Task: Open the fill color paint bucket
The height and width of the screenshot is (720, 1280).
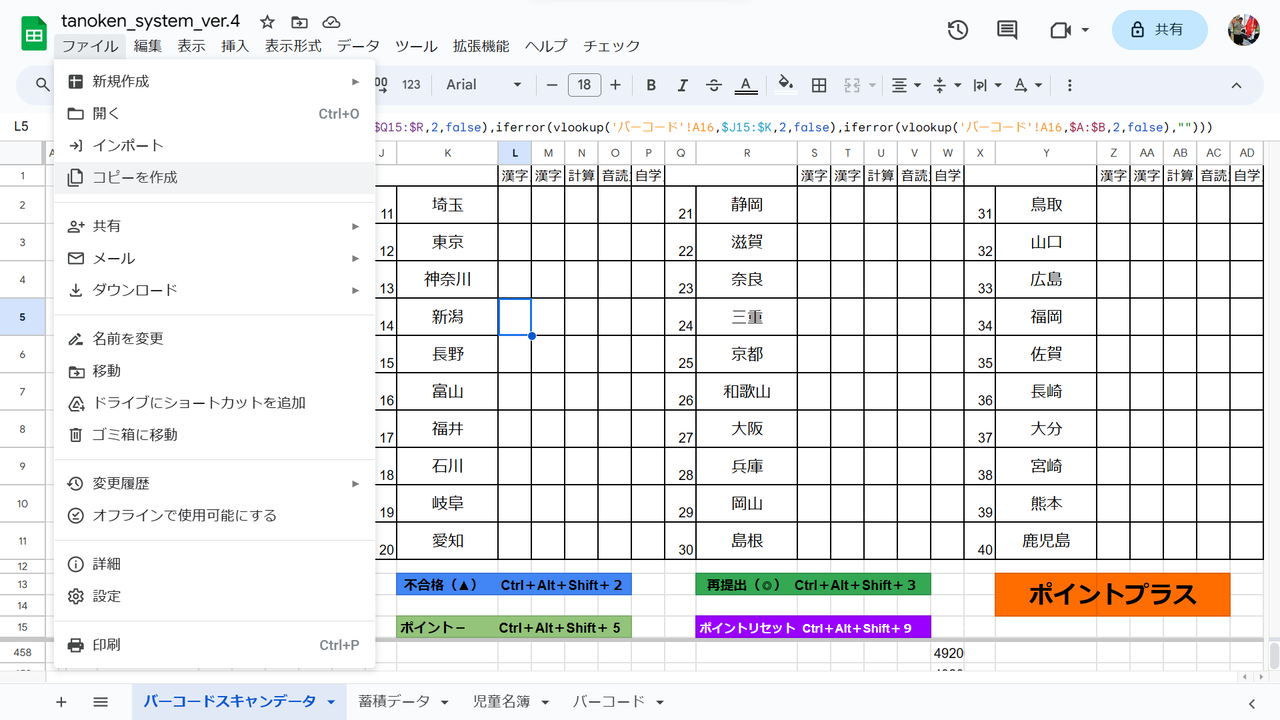Action: pyautogui.click(x=786, y=84)
